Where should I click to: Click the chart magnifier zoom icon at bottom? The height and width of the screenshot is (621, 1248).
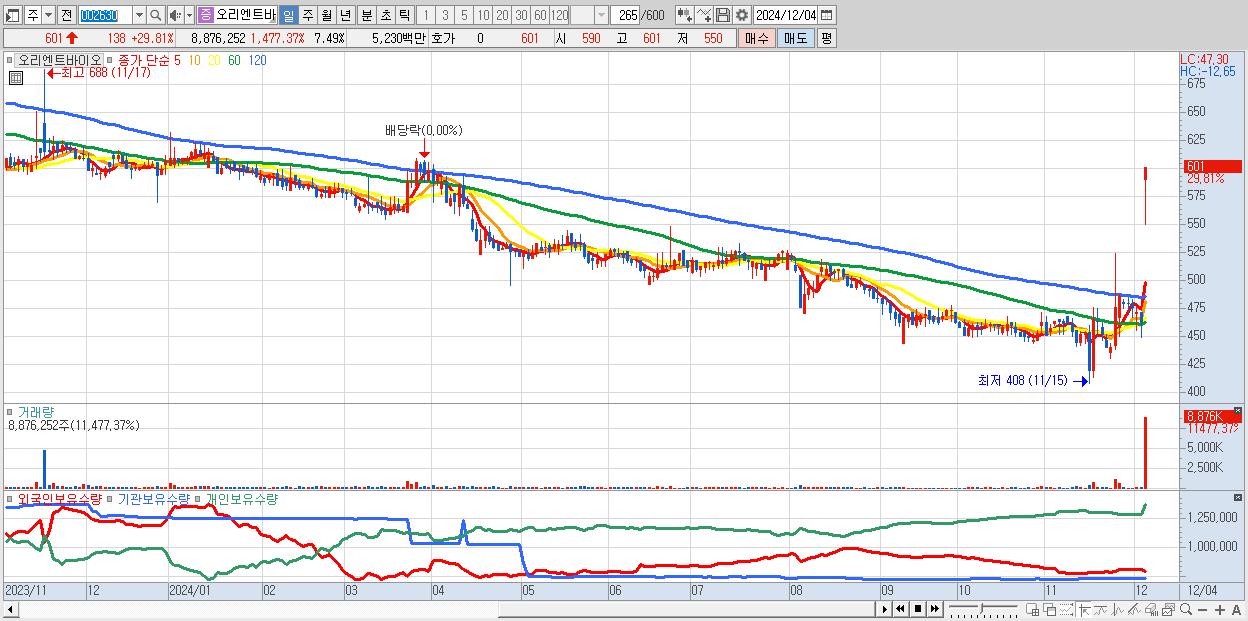[x=1186, y=609]
